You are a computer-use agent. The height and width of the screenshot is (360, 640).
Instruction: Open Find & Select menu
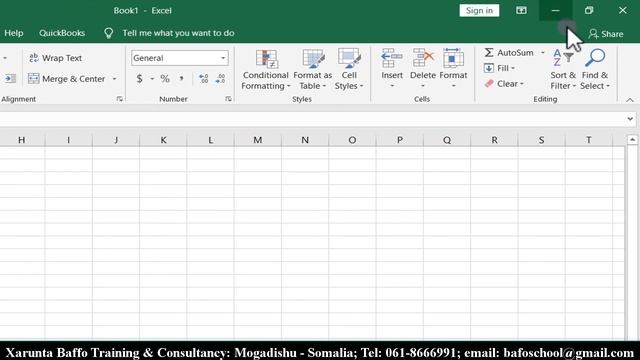(x=595, y=69)
